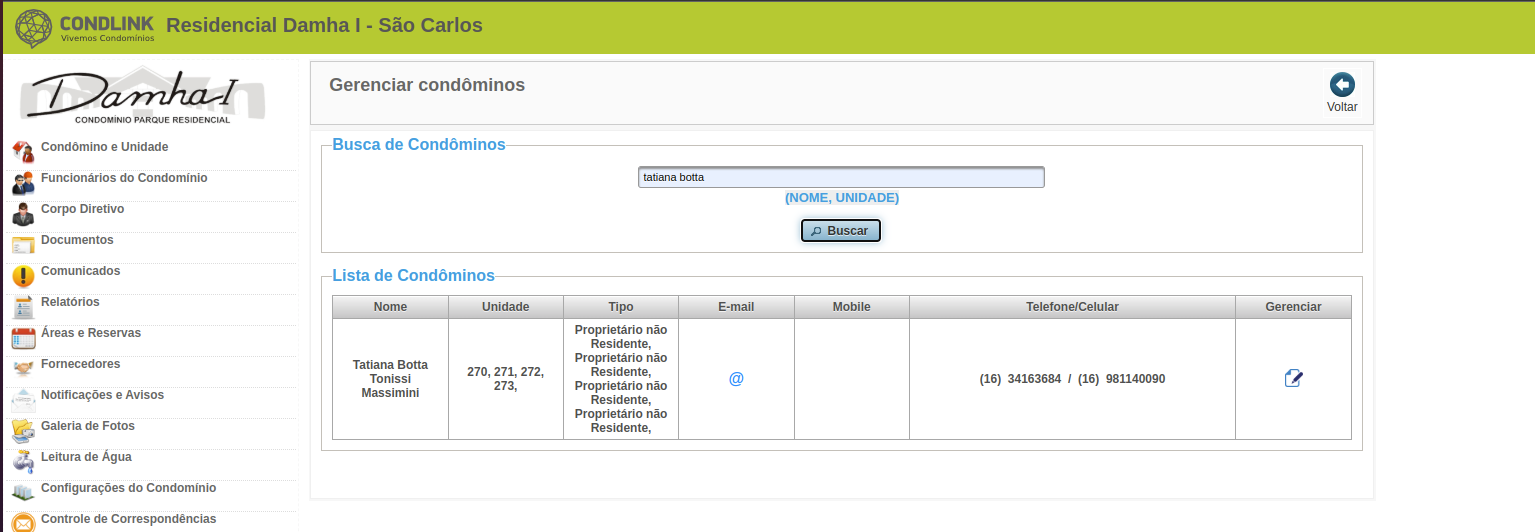Click the Galeria de Fotos icon
This screenshot has width=1535, height=532.
23,431
